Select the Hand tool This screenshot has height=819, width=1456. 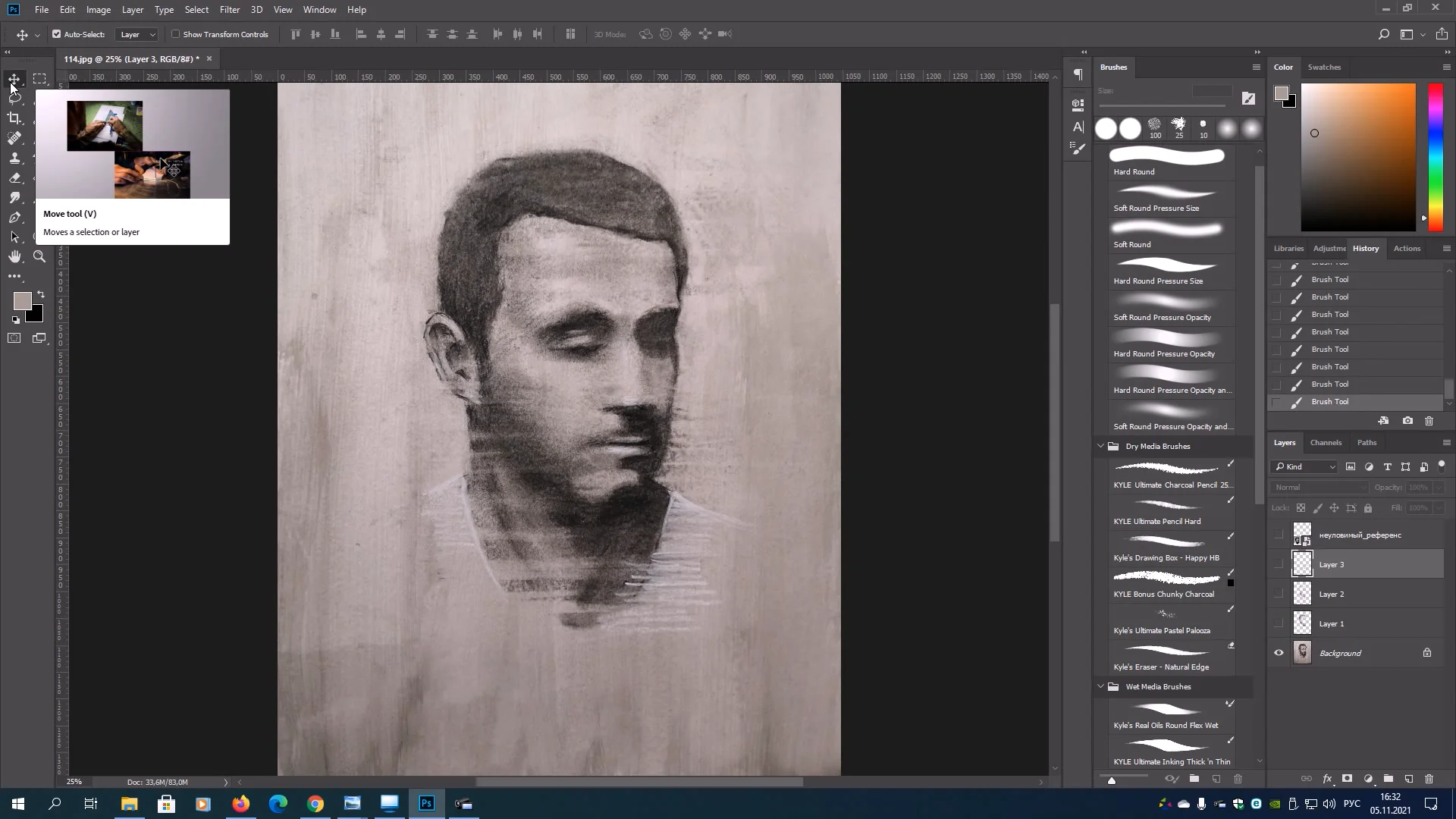pyautogui.click(x=14, y=257)
